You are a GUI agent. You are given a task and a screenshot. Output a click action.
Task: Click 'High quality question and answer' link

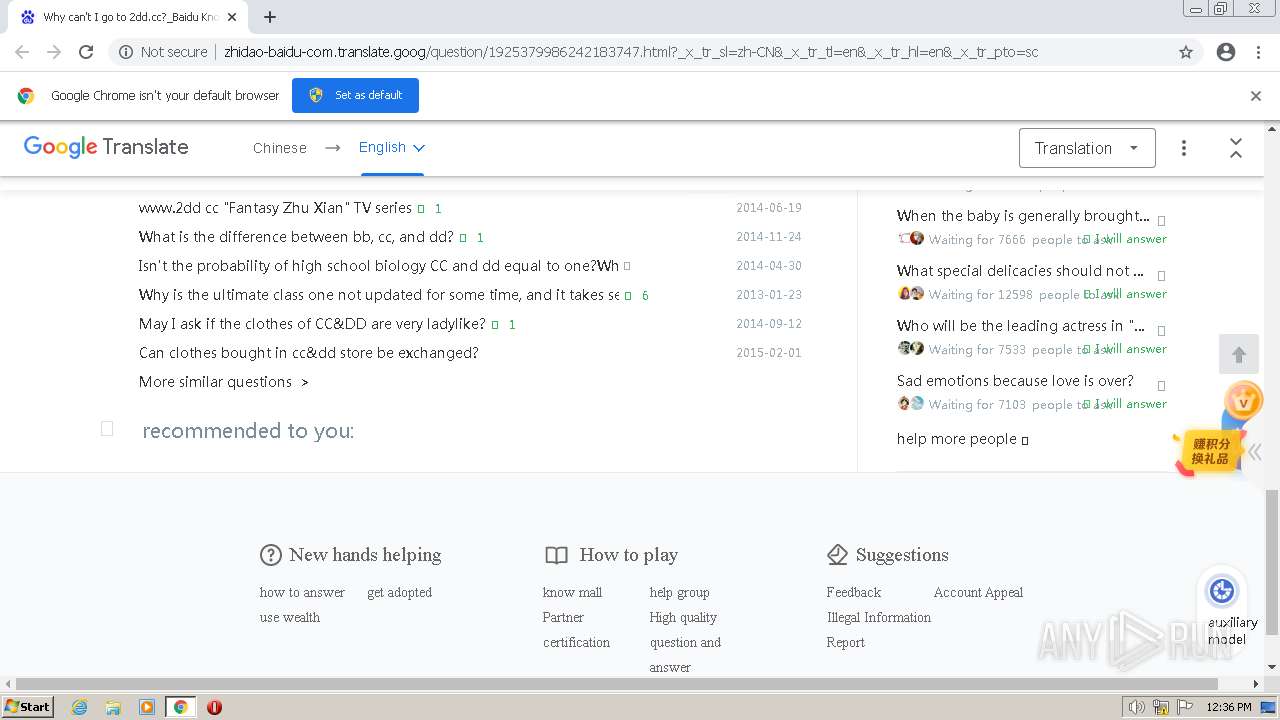point(685,642)
